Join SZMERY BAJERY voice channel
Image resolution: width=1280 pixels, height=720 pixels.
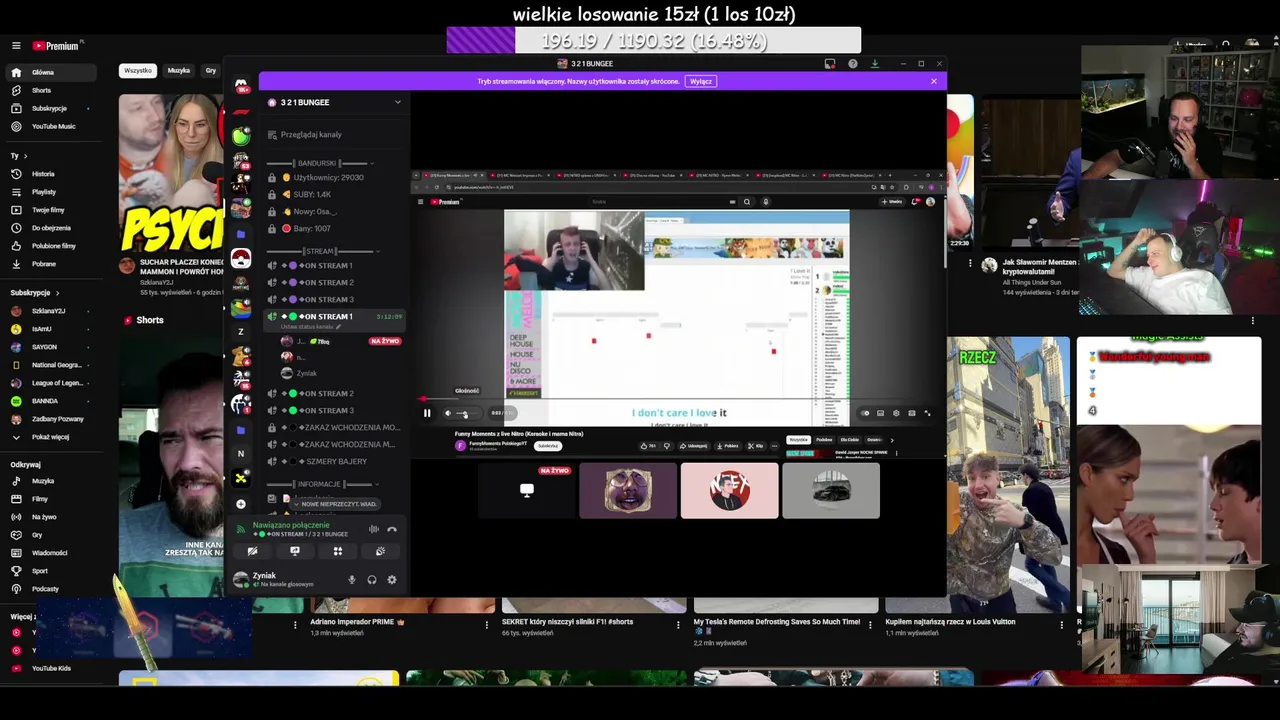click(x=335, y=461)
